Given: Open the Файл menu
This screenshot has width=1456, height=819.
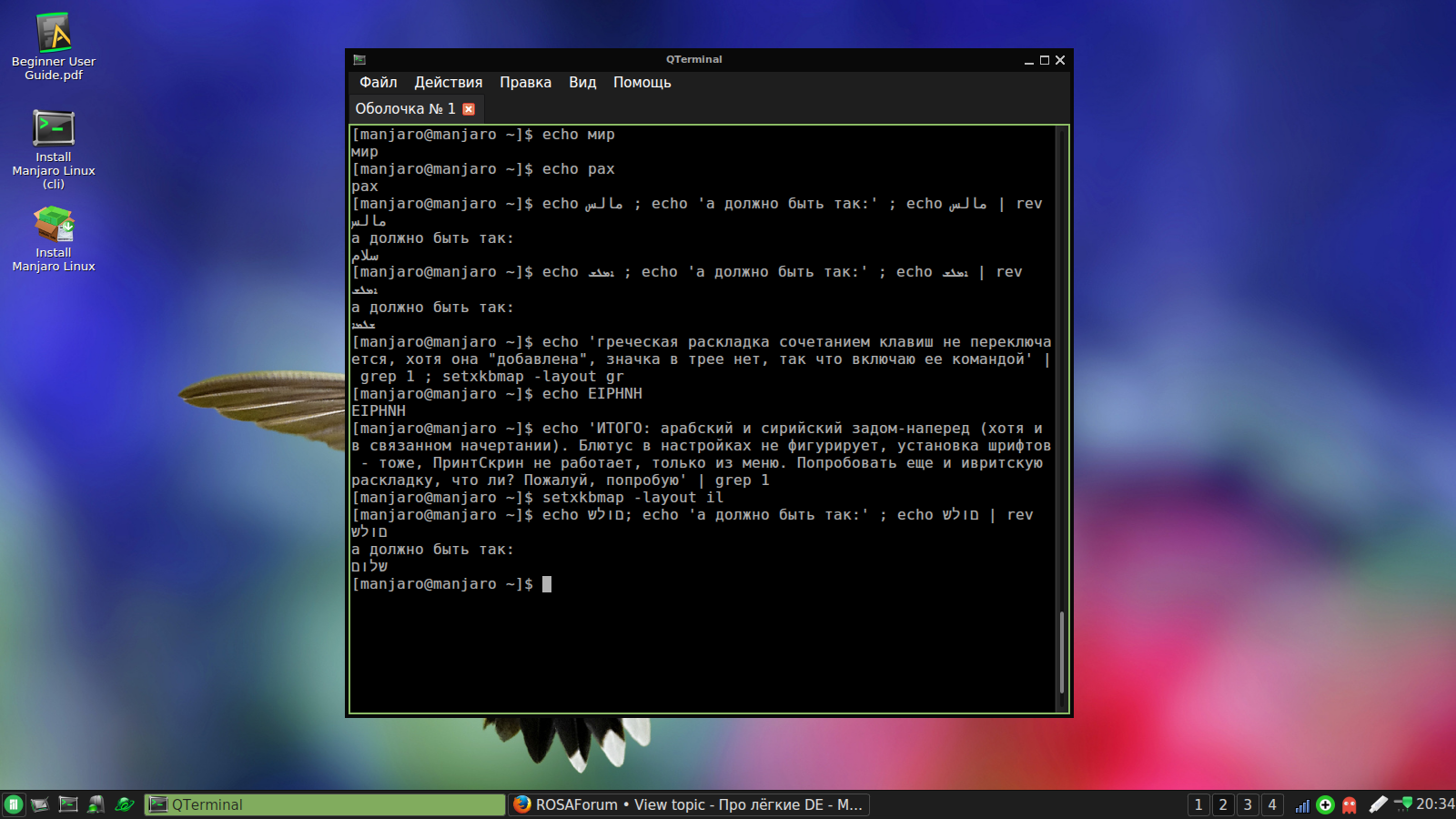Looking at the screenshot, I should click(x=378, y=83).
